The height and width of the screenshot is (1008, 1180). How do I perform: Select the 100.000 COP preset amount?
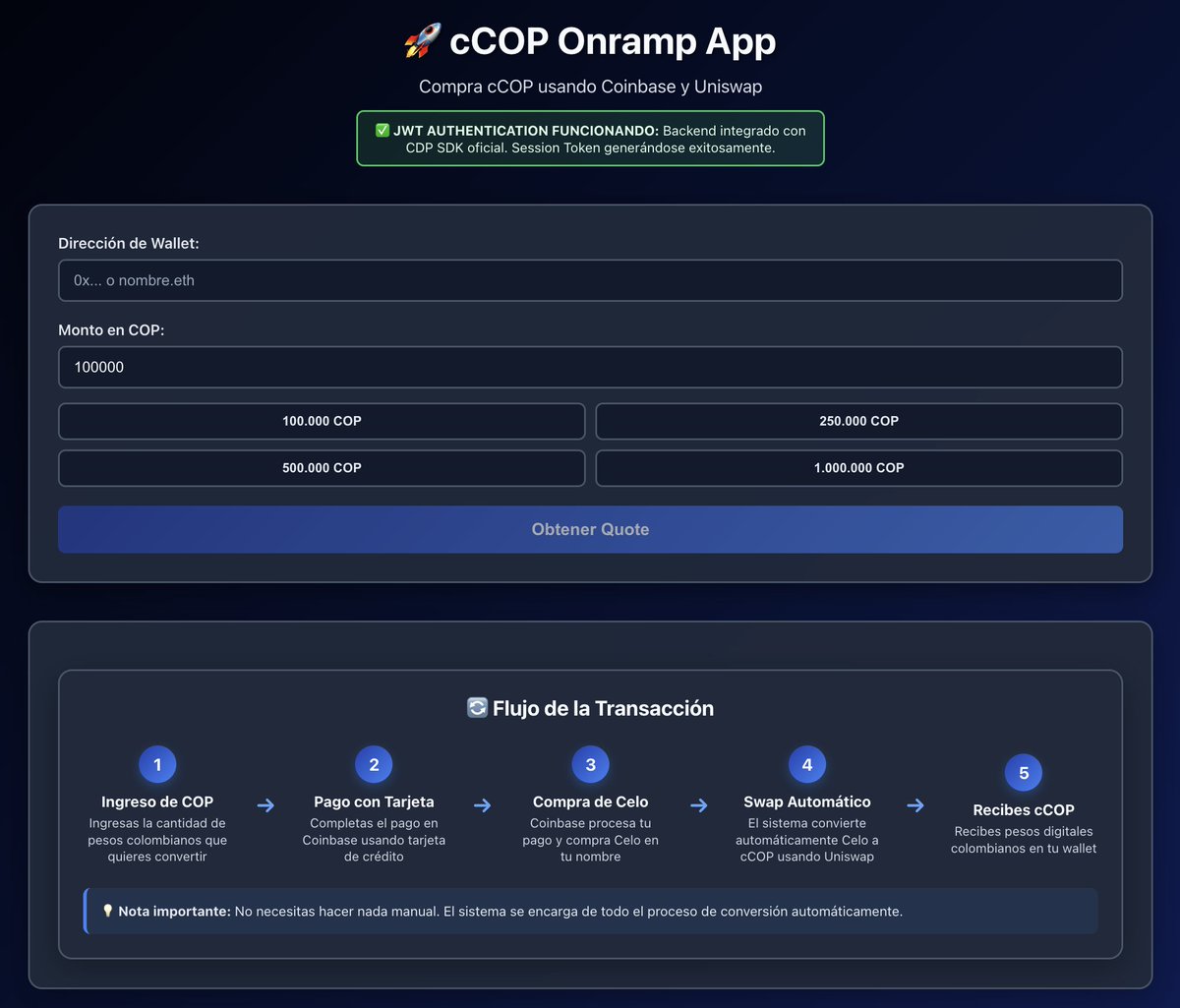pos(322,421)
